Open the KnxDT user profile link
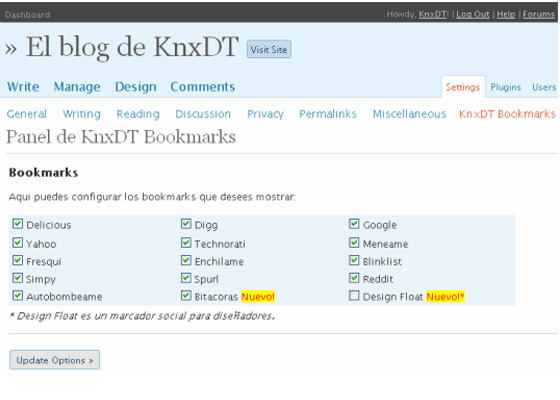This screenshot has width=560, height=400. 432,14
